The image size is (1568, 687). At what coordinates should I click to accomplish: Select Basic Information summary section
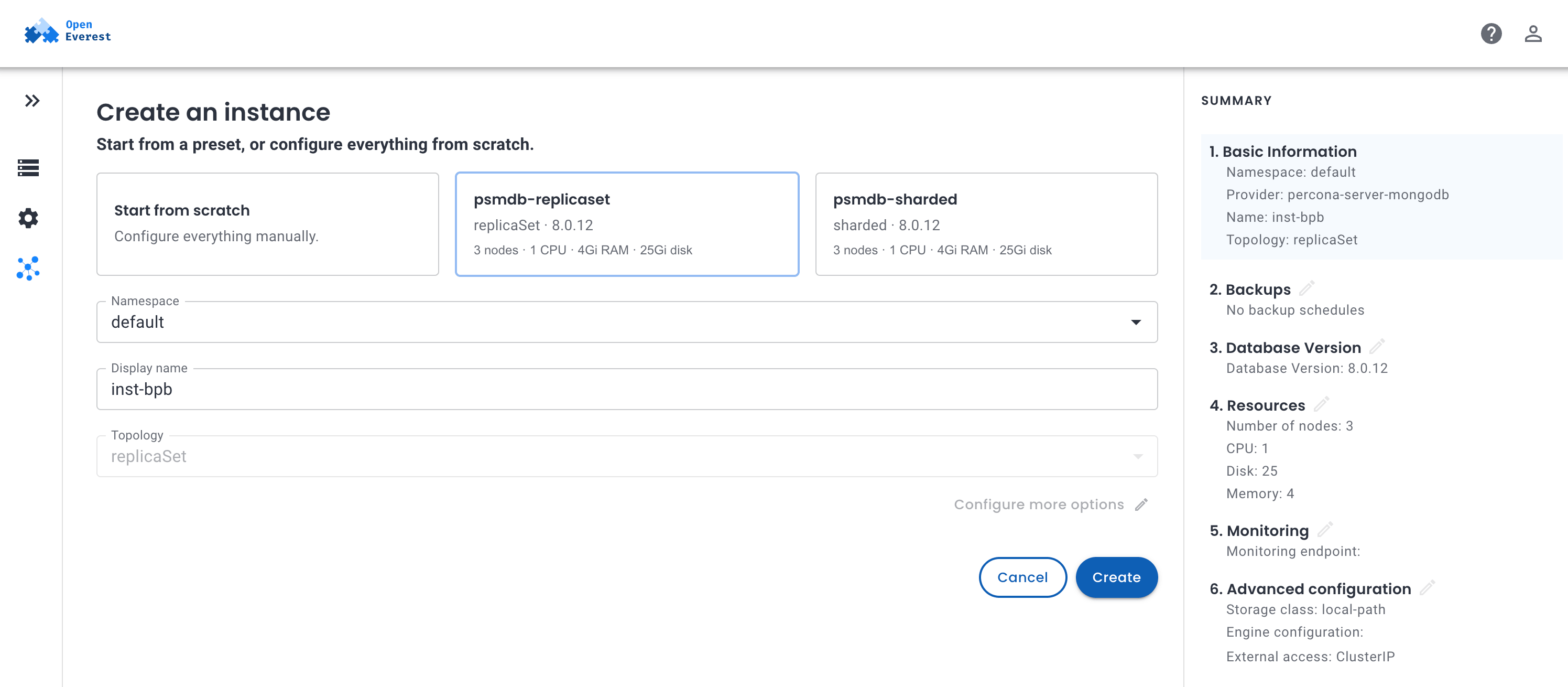point(1381,197)
